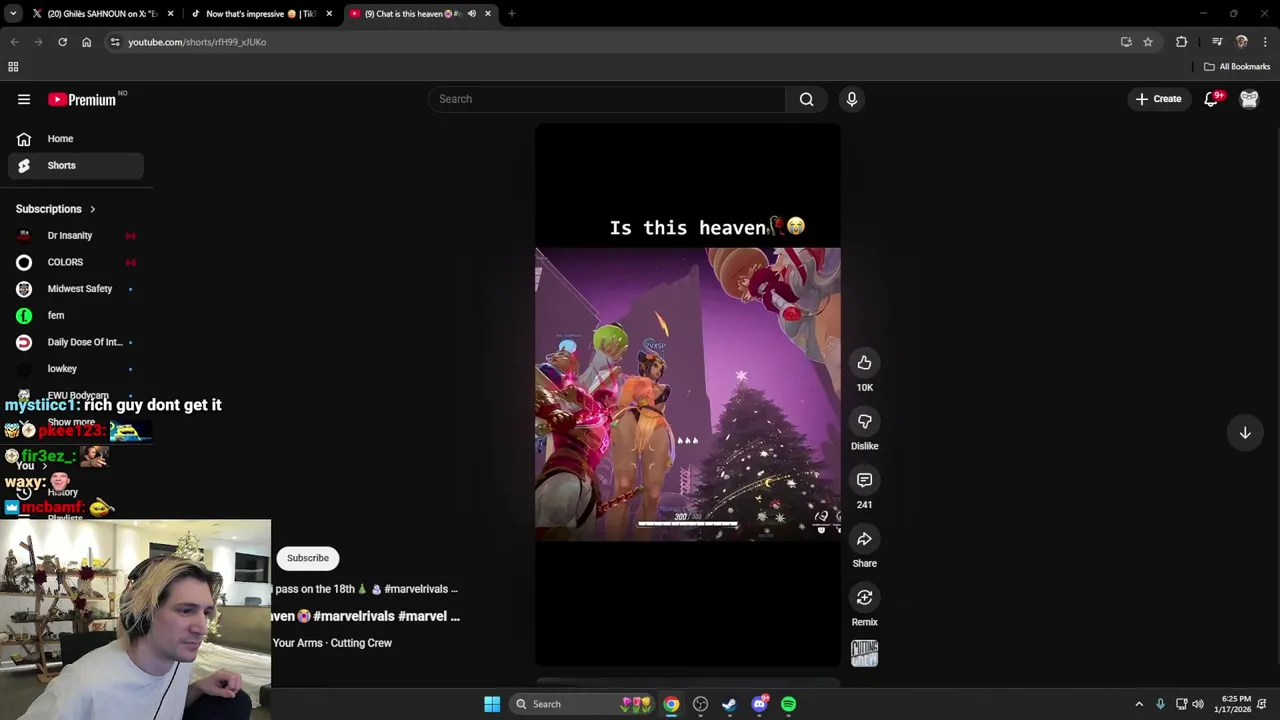The width and height of the screenshot is (1280, 720).
Task: Like this Short with thumbs up
Action: pos(864,363)
